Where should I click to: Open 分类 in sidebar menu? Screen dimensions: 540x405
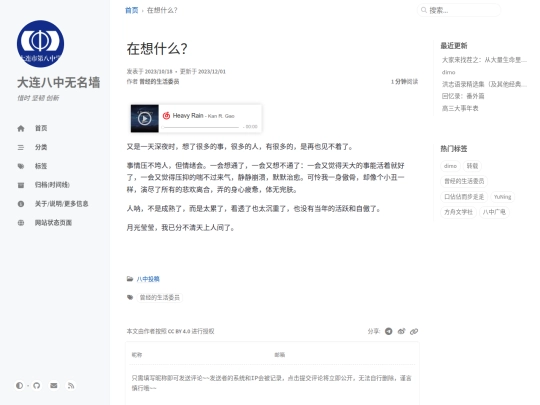pyautogui.click(x=41, y=147)
